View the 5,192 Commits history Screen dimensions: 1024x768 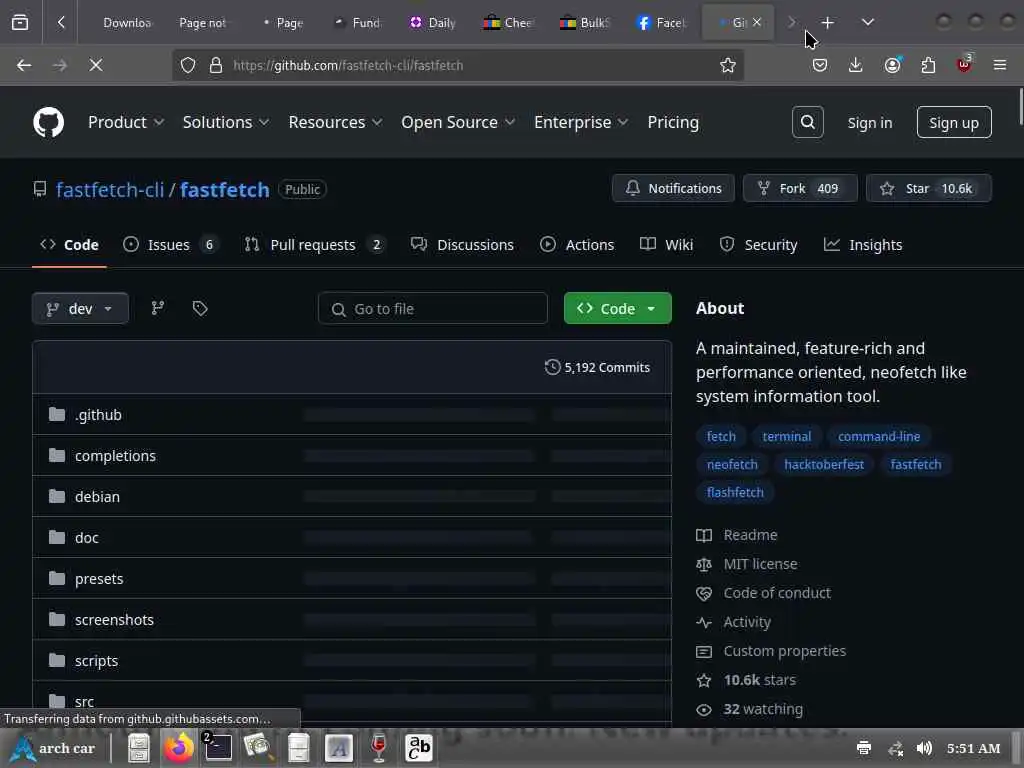[597, 367]
